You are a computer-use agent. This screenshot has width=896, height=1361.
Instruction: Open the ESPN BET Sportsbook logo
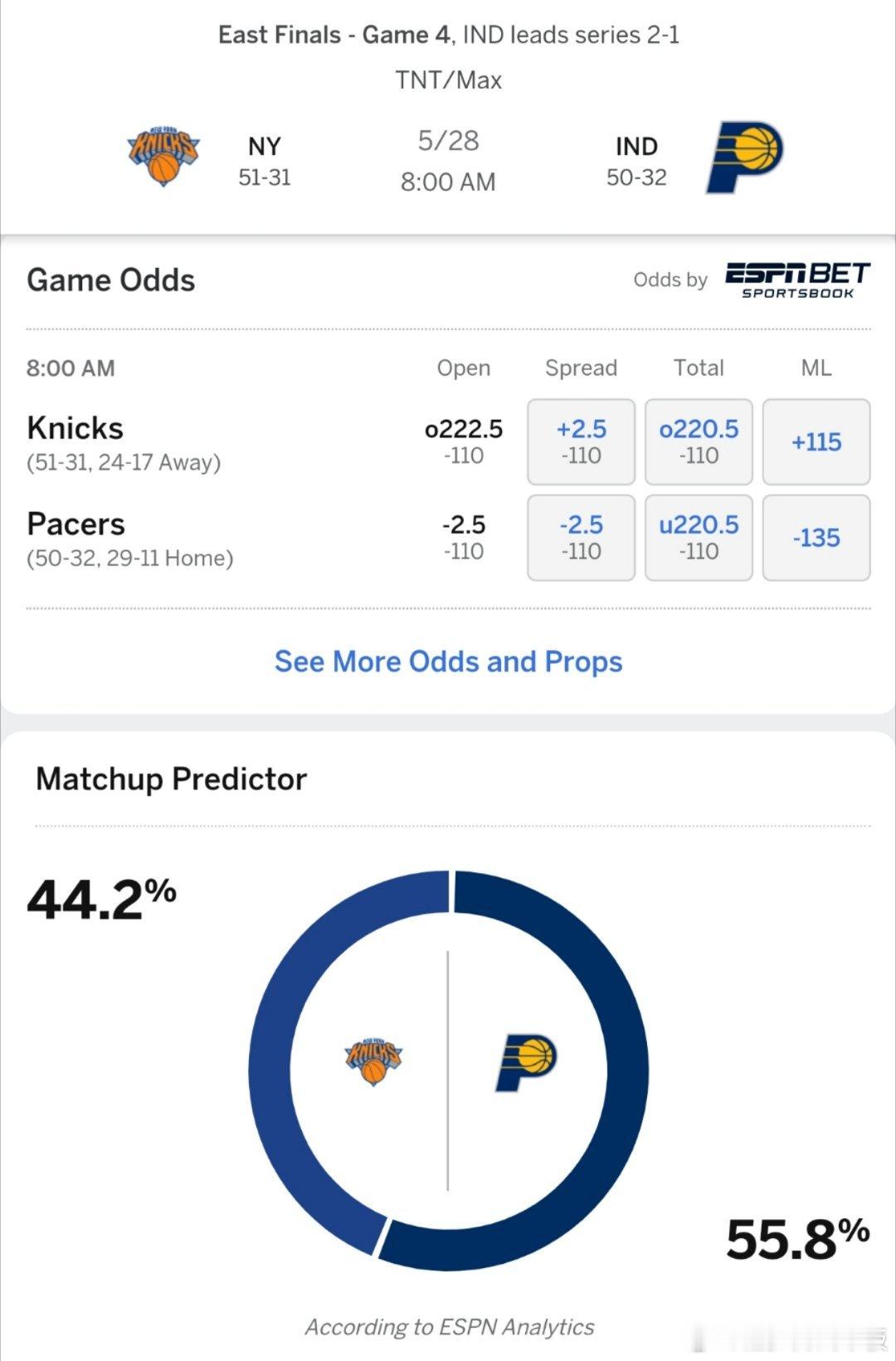click(x=797, y=280)
